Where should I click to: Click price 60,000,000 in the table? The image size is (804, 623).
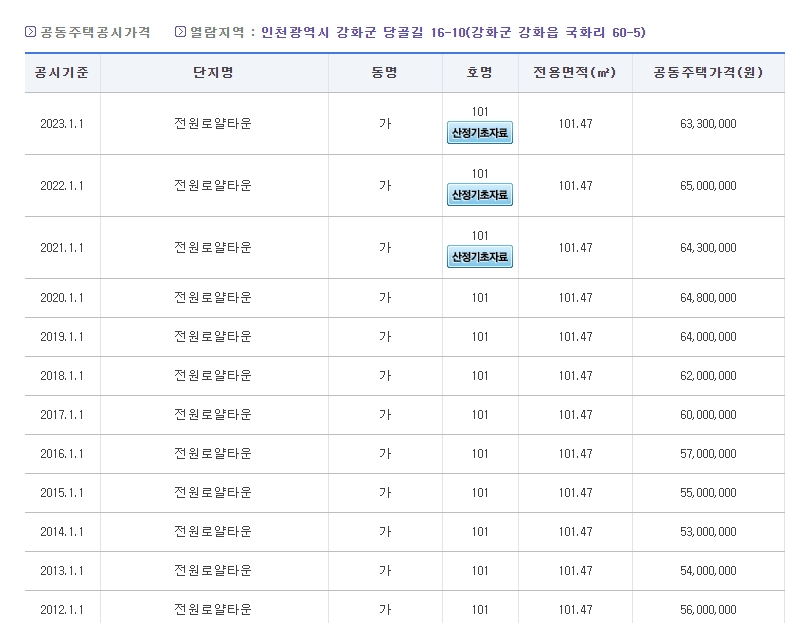708,415
